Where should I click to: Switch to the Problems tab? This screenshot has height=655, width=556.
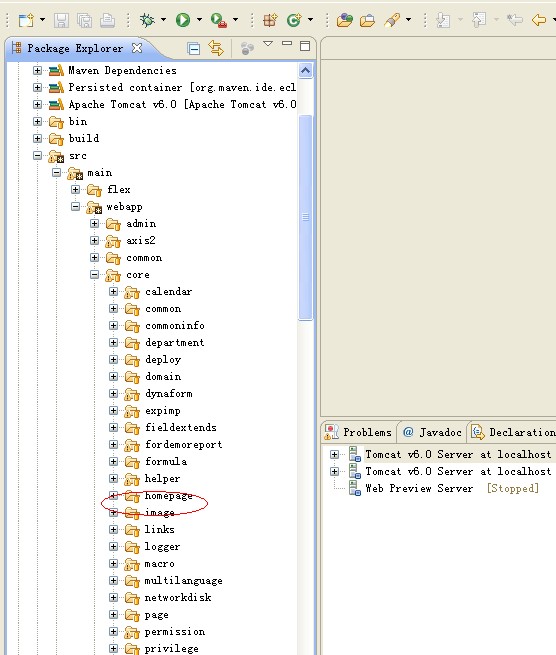(359, 432)
